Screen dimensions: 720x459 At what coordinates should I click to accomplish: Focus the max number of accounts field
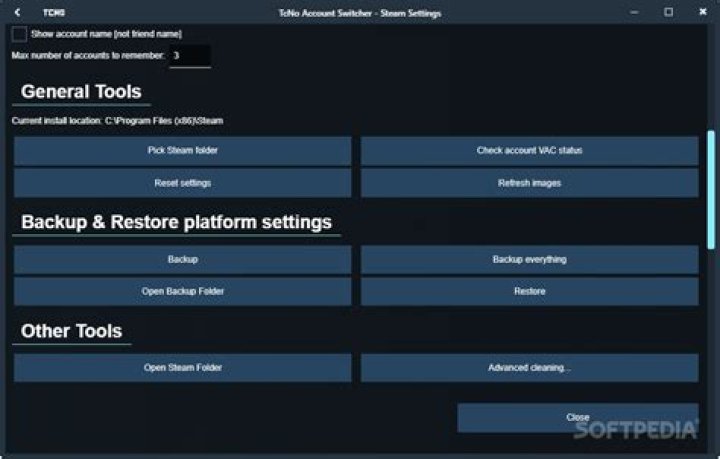click(189, 56)
